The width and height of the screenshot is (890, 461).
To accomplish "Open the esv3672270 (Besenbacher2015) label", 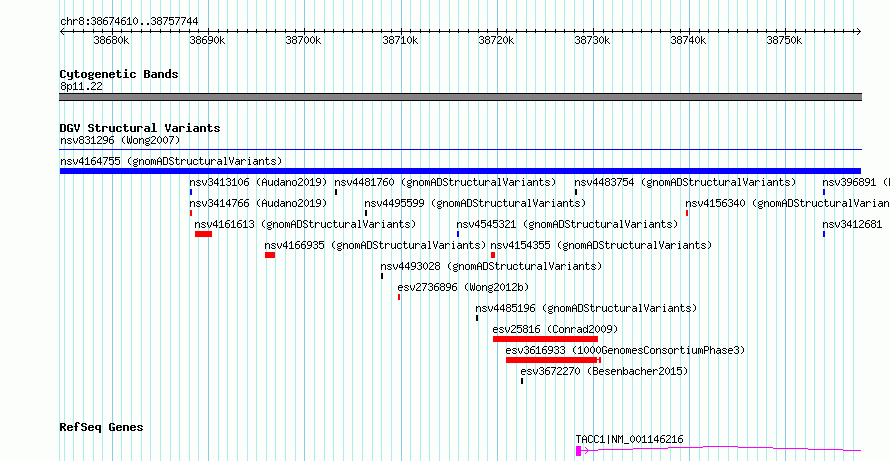I will 604,371.
